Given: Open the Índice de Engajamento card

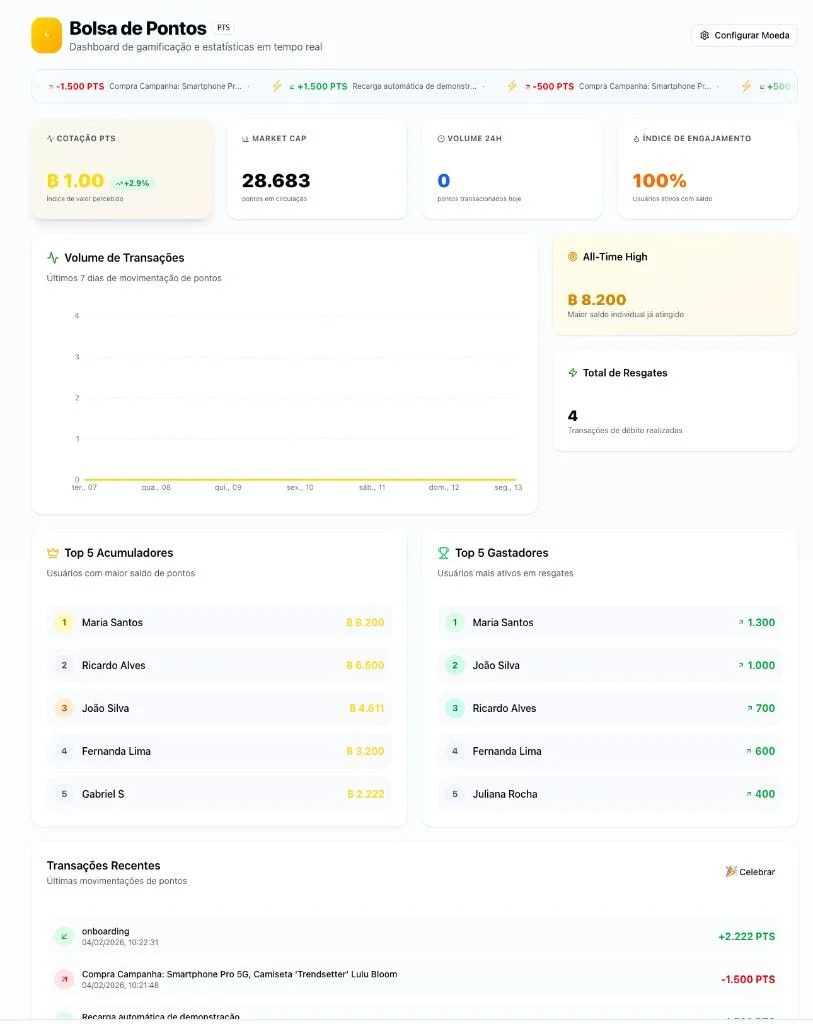Looking at the screenshot, I should [708, 168].
